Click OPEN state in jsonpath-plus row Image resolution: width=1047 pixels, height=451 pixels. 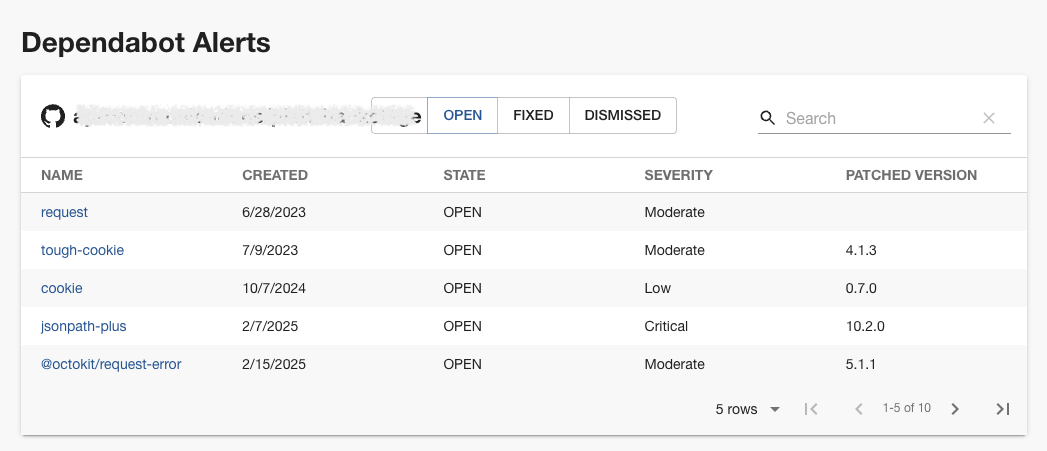[x=462, y=327]
